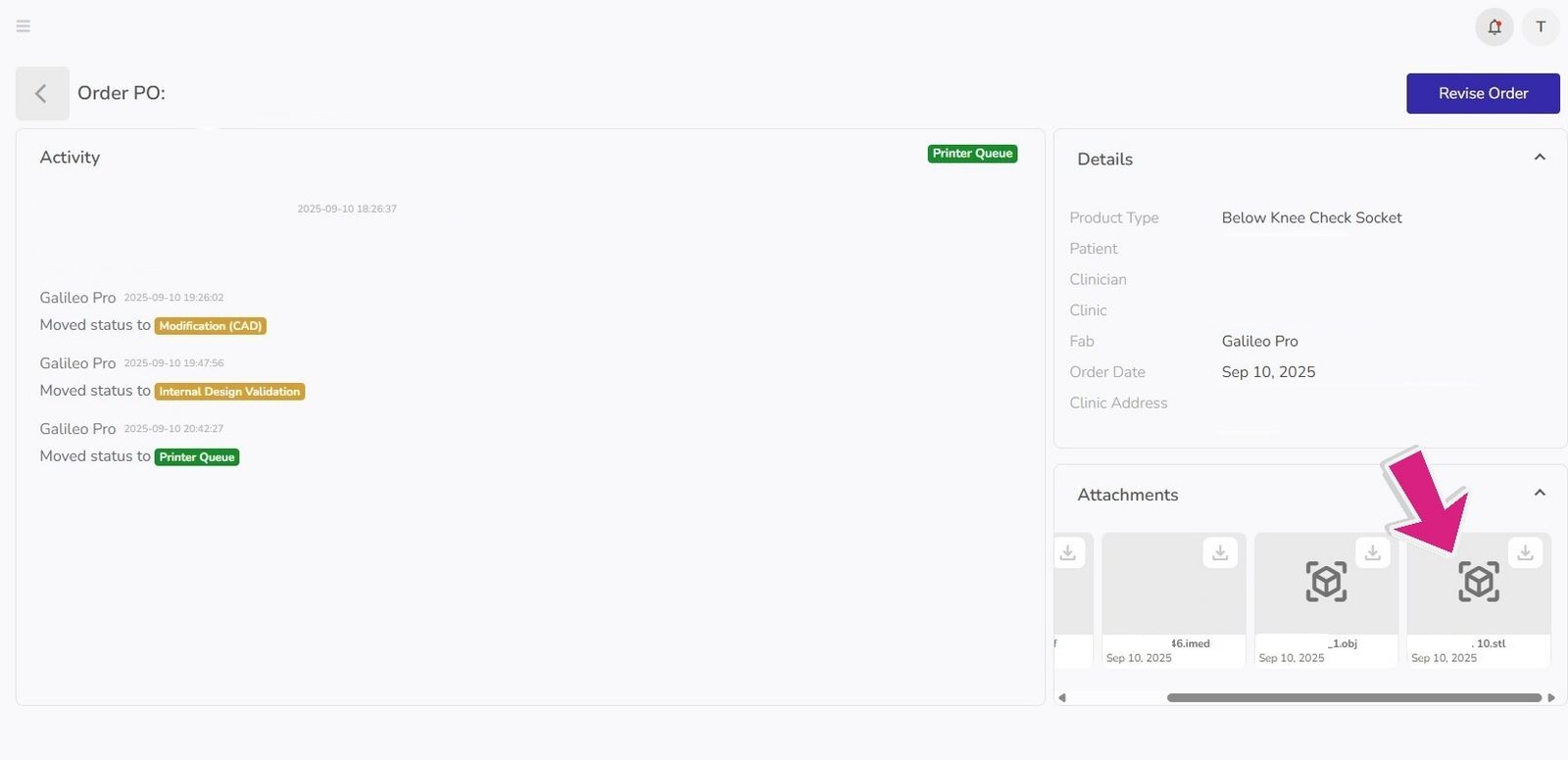Open 3D viewer icon for .obj file

(x=1326, y=582)
